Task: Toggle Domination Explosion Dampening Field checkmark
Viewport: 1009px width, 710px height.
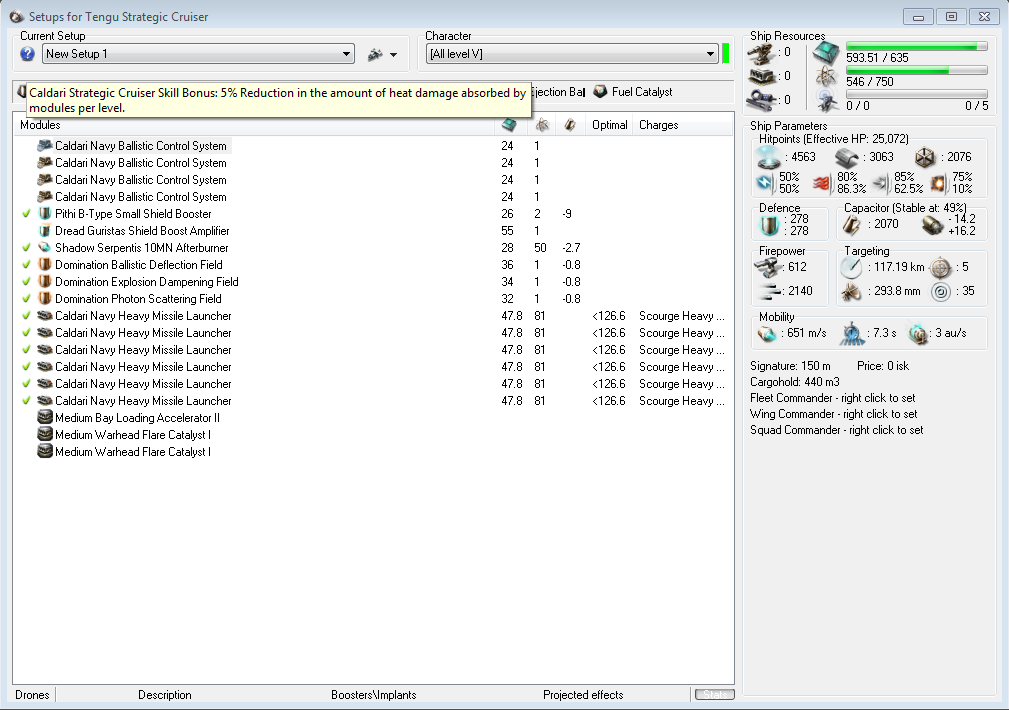Action: point(26,282)
